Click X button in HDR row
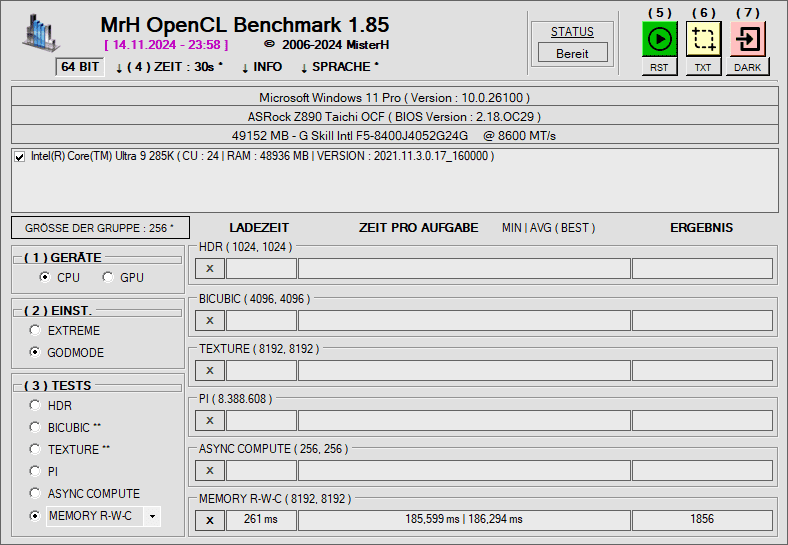 (x=210, y=268)
